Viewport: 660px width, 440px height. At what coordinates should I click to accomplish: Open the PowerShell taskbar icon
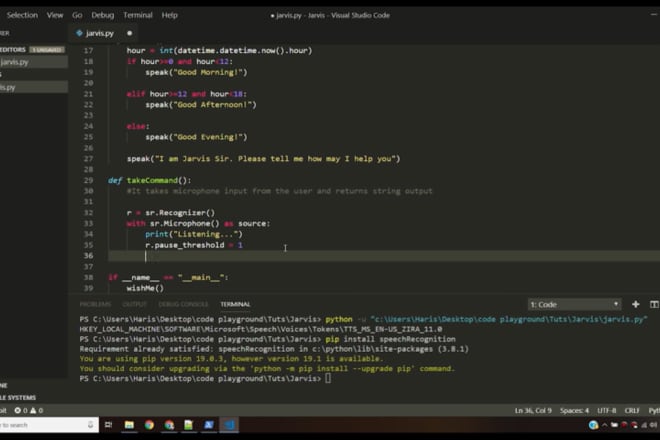pyautogui.click(x=209, y=425)
